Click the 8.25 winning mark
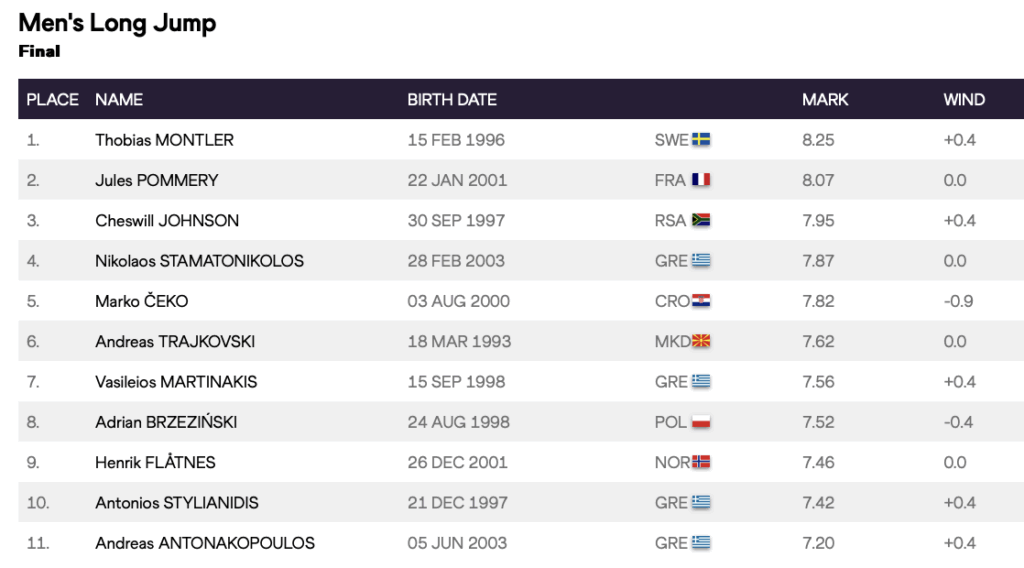This screenshot has height=568, width=1024. pyautogui.click(x=818, y=140)
